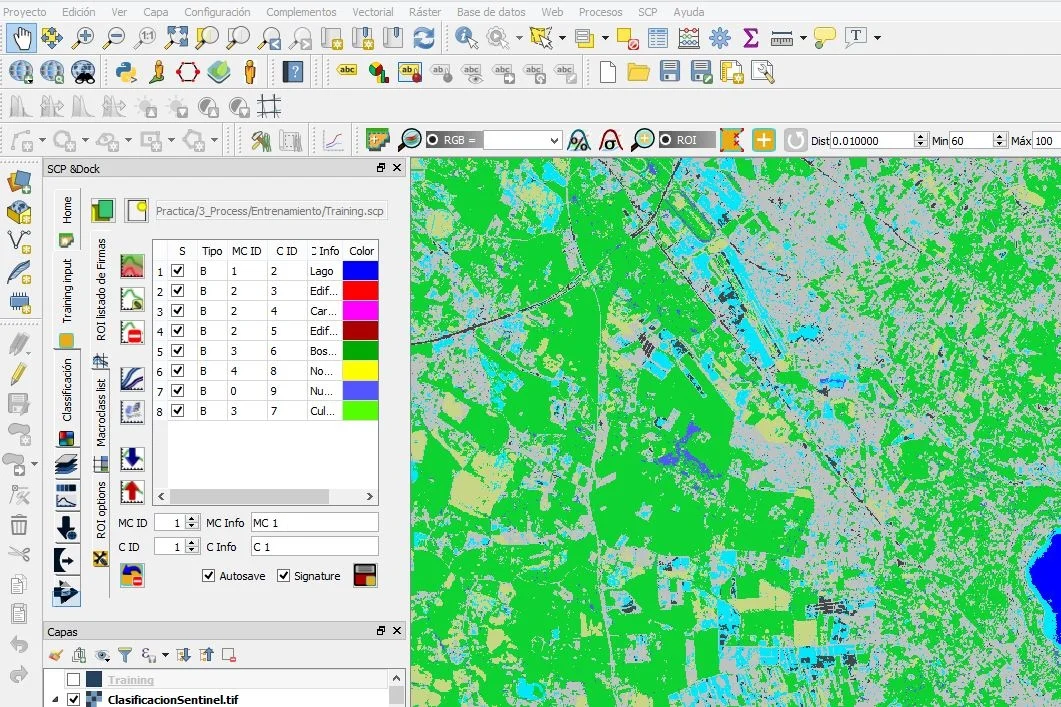Open project using the folder icon
1061x707 pixels.
point(638,72)
